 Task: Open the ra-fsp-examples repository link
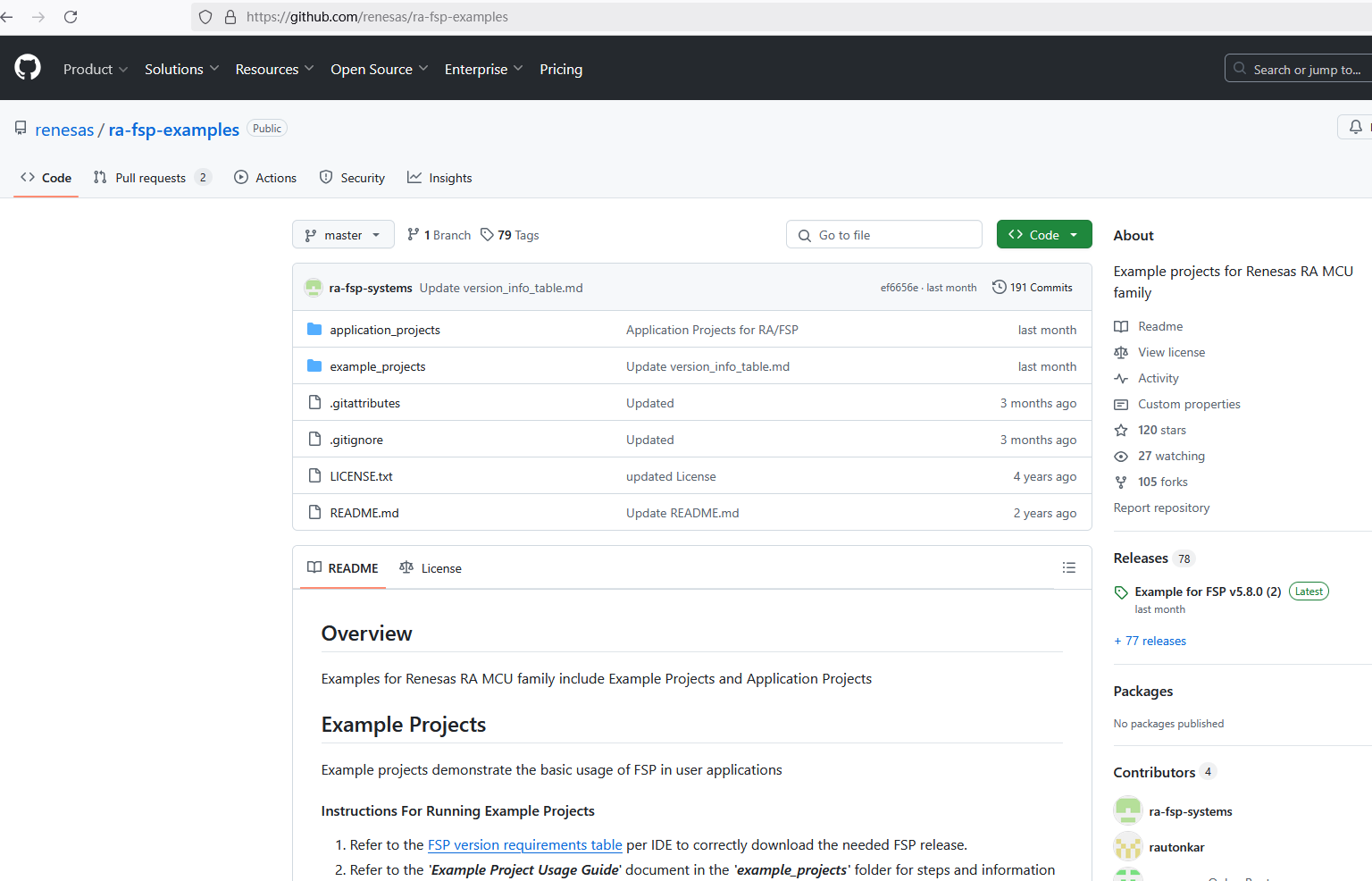point(174,130)
